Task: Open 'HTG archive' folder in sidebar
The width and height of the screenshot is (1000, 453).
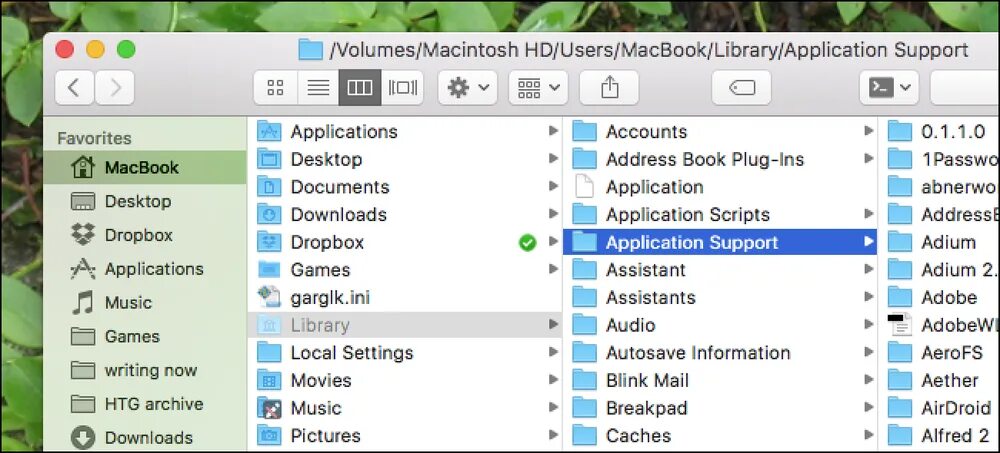Action: tap(145, 405)
